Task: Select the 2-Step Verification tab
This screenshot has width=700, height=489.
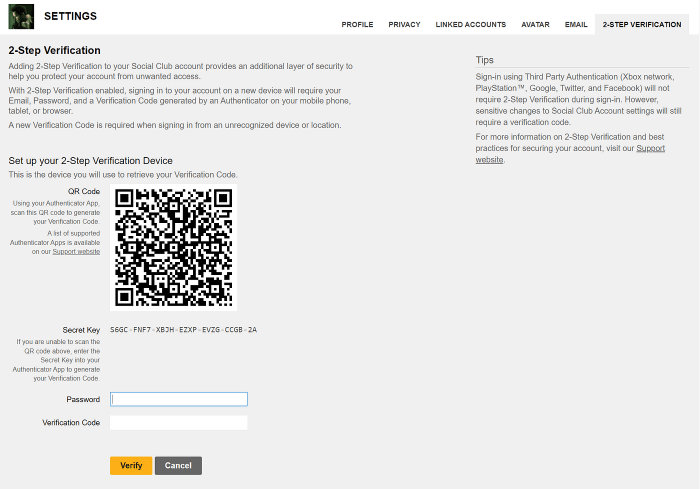Action: click(642, 25)
